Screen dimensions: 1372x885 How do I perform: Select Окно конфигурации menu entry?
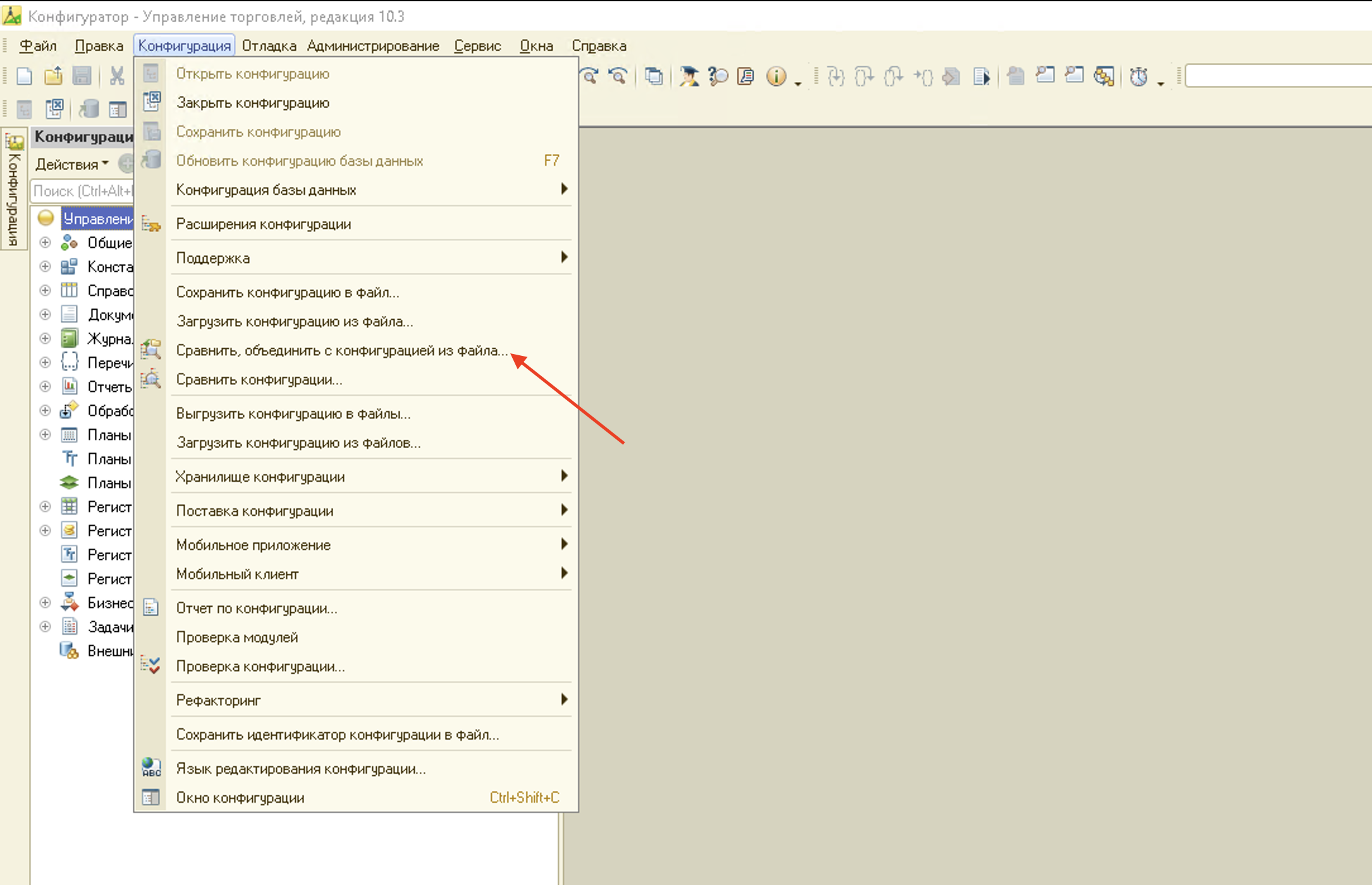coord(356,797)
